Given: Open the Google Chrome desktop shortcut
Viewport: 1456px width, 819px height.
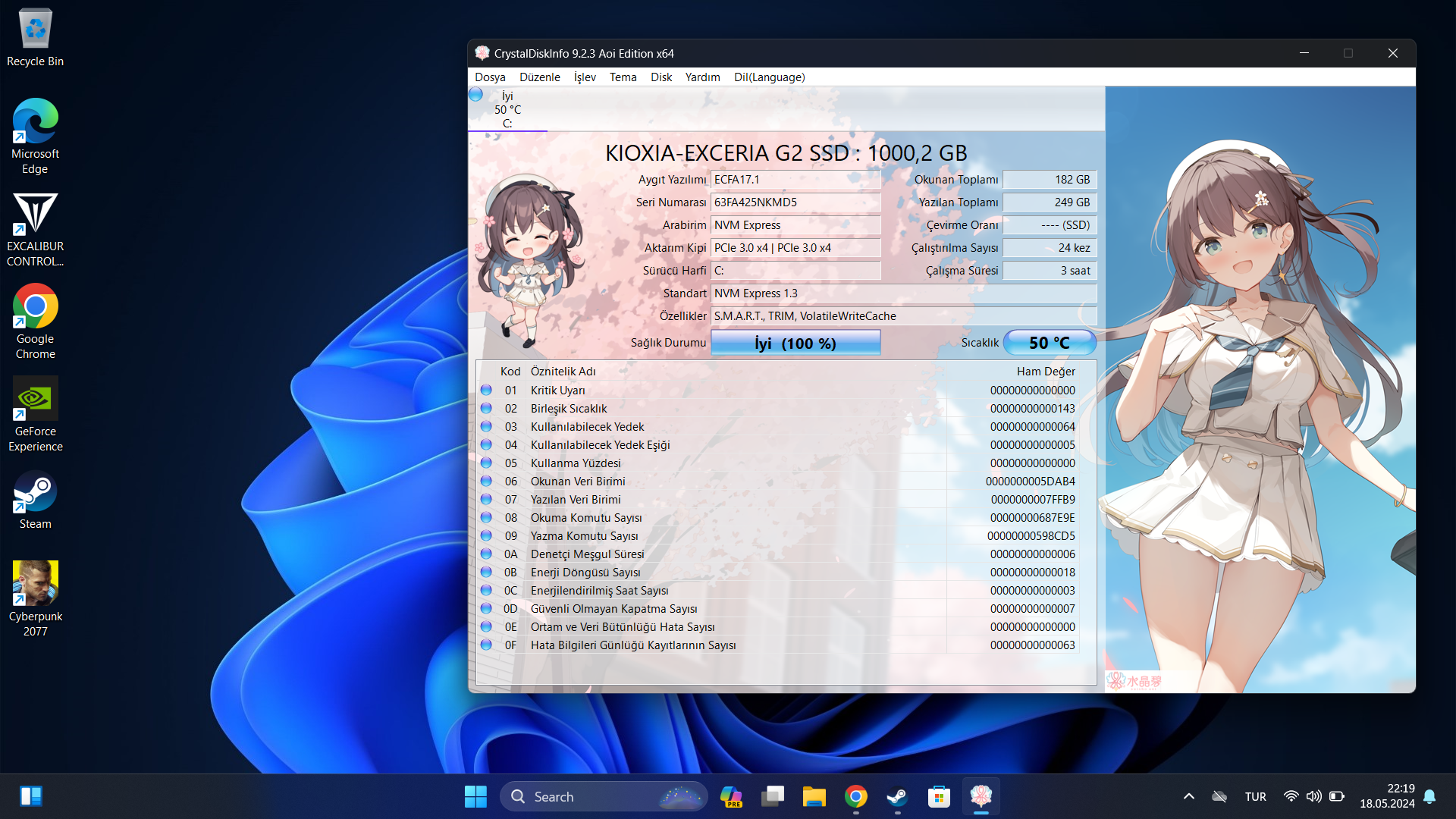Looking at the screenshot, I should 35,322.
